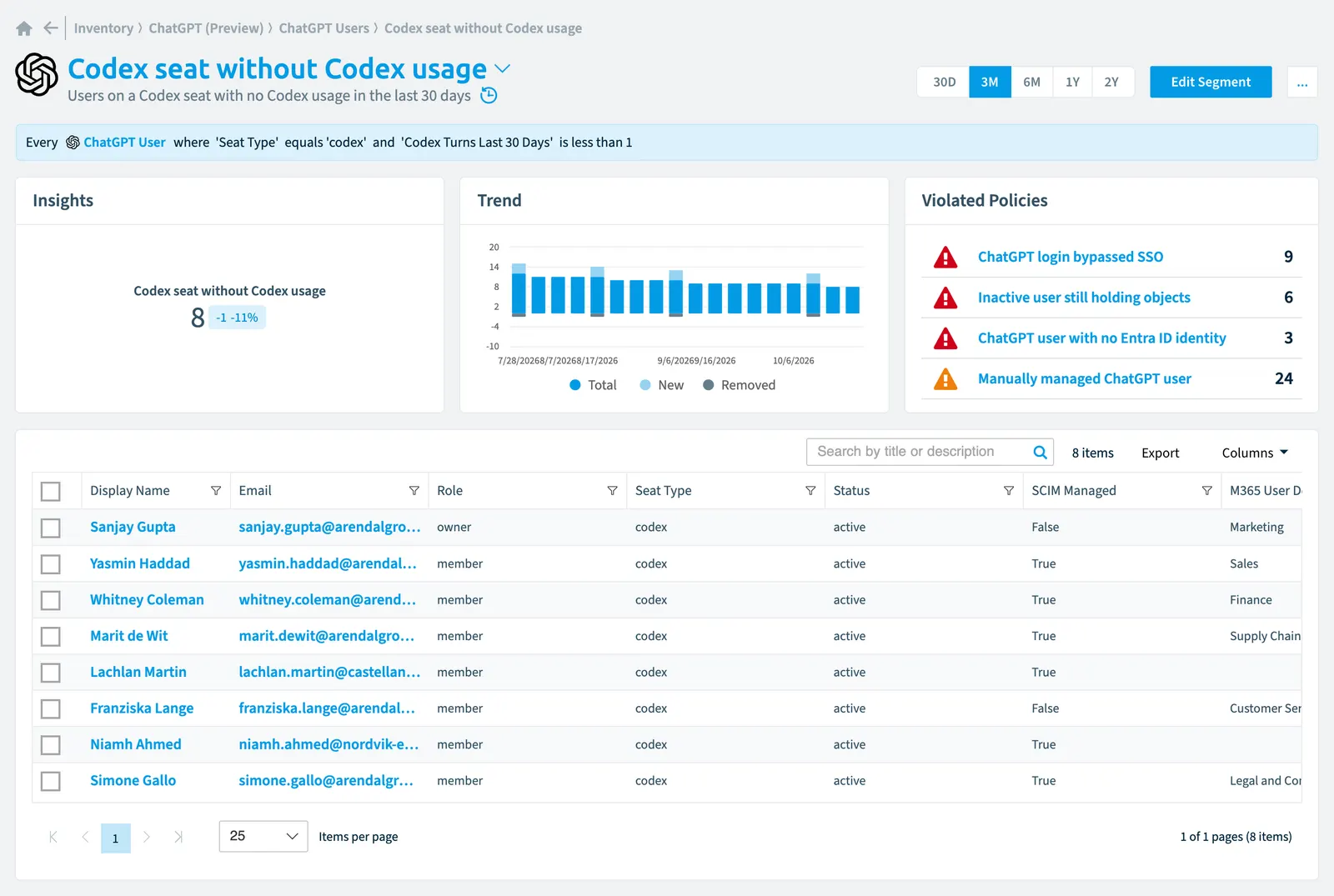Viewport: 1334px width, 896px height.
Task: Switch trend range to 6M
Action: (x=1031, y=83)
